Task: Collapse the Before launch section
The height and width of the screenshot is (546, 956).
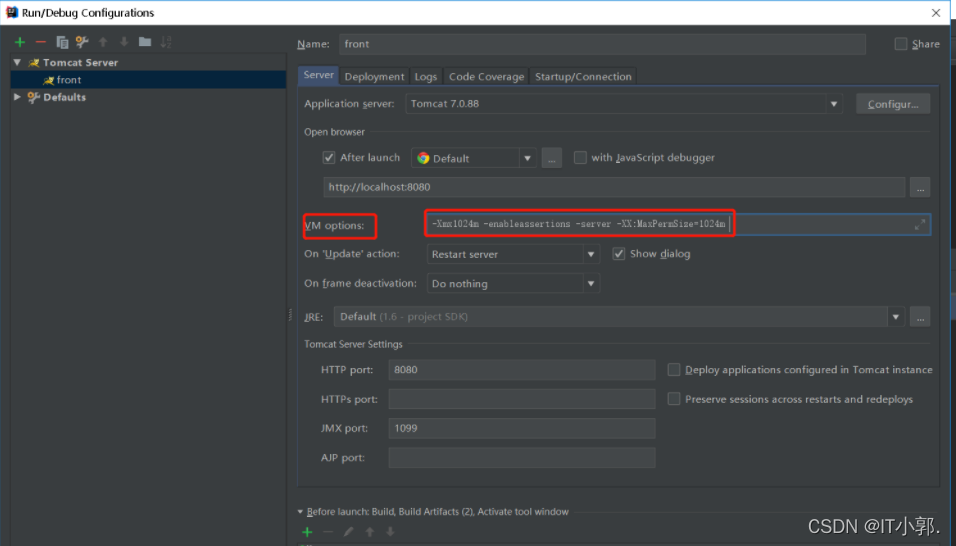Action: click(300, 511)
